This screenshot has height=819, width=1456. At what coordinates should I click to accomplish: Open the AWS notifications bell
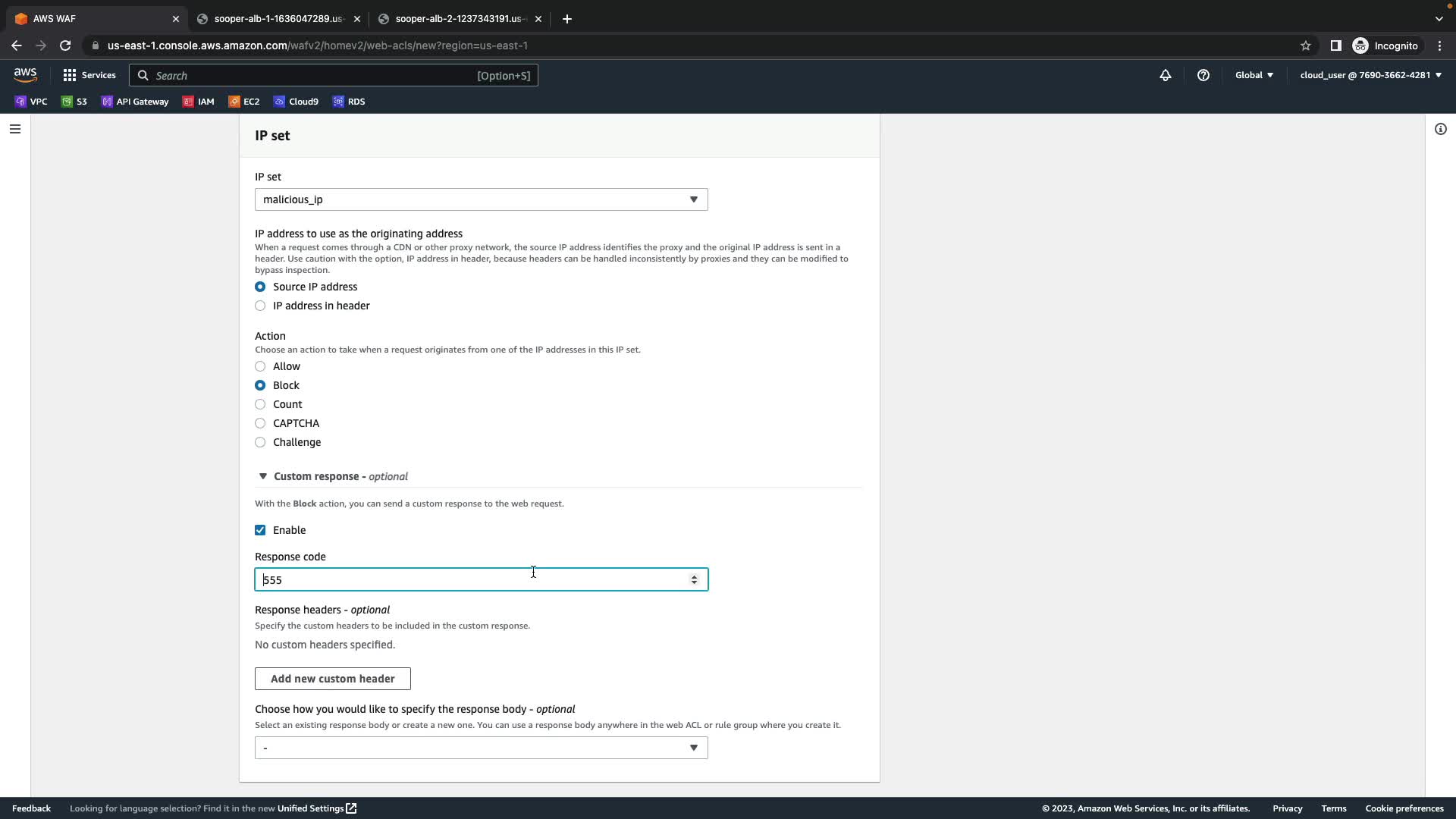1166,75
